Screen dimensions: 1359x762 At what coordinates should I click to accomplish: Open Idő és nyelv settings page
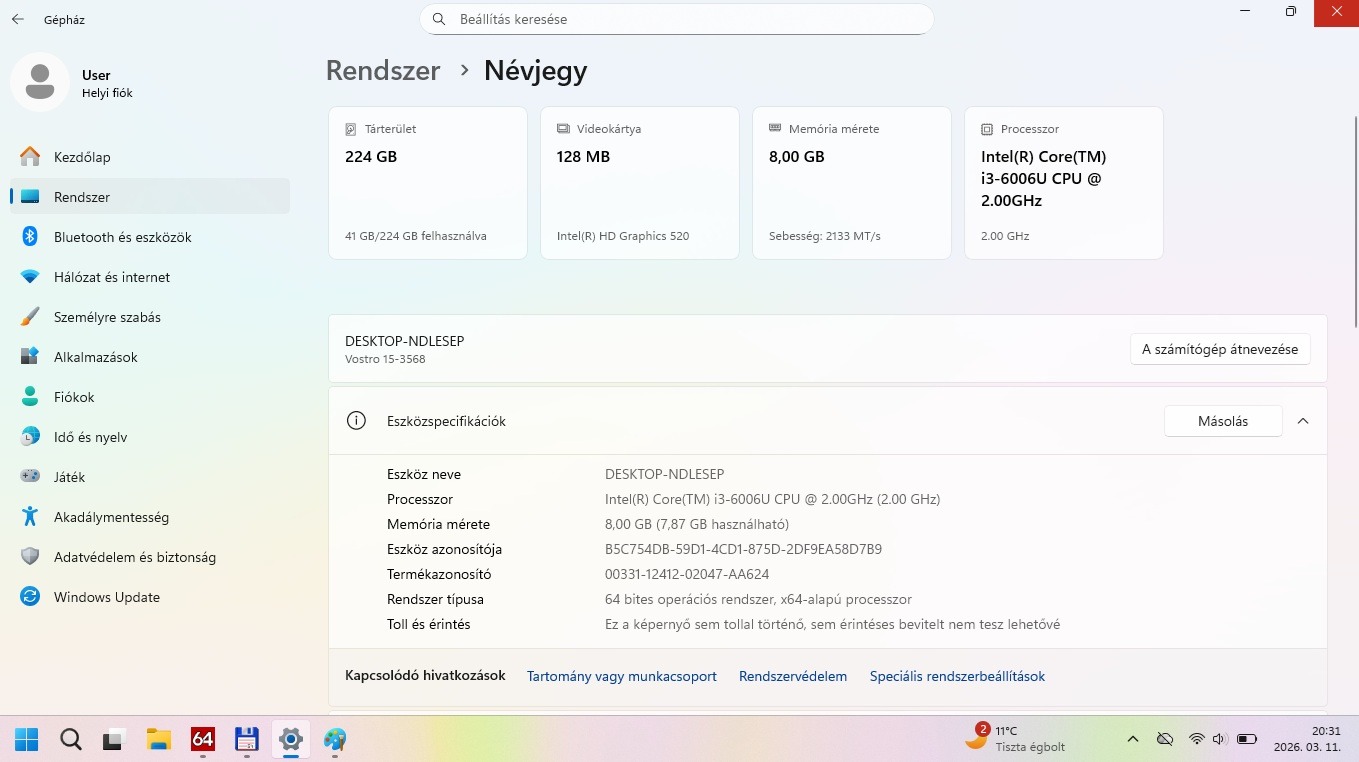pyautogui.click(x=90, y=437)
